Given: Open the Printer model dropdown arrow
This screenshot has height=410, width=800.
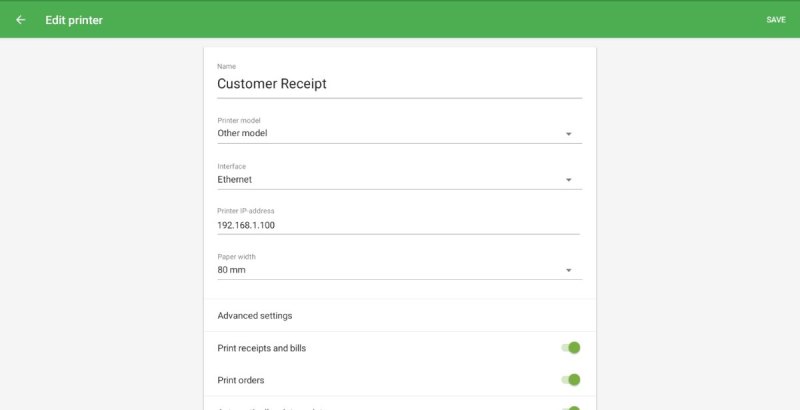Looking at the screenshot, I should pyautogui.click(x=568, y=134).
